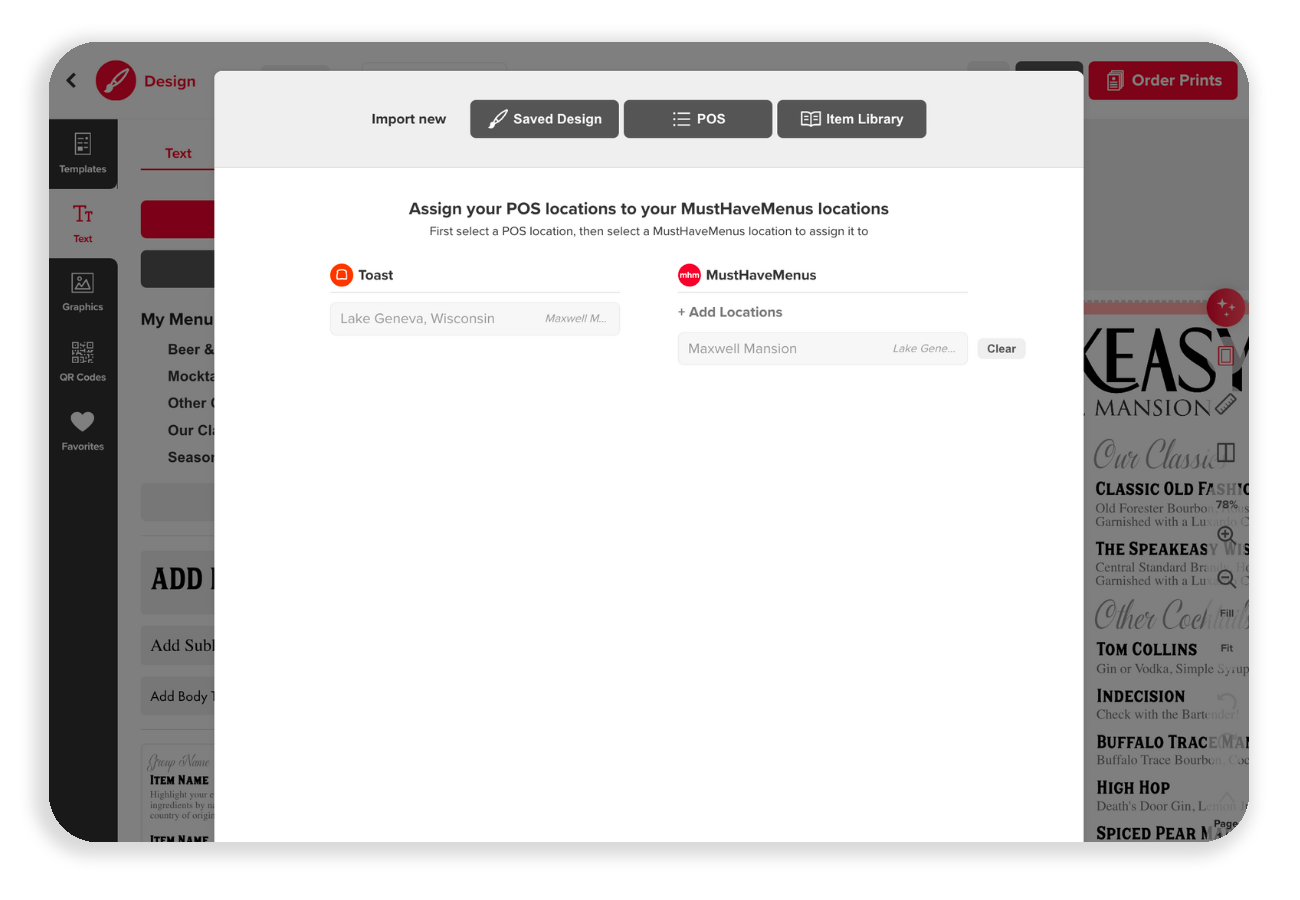Open the QR Codes sidebar panel

pos(83,362)
